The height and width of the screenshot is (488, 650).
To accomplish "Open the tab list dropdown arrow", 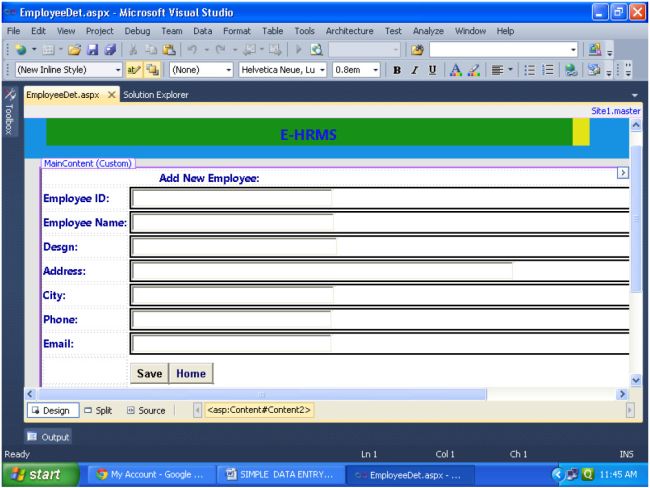I will pyautogui.click(x=634, y=95).
